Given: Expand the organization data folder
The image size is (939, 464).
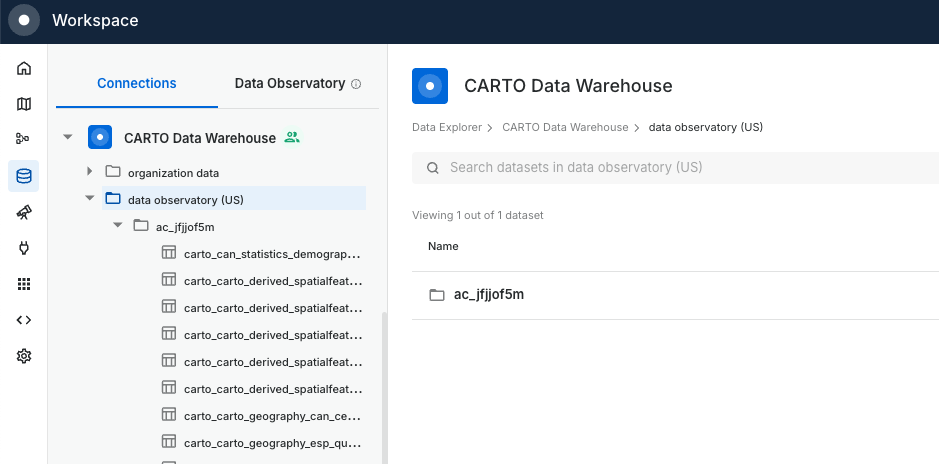Looking at the screenshot, I should click(x=90, y=172).
